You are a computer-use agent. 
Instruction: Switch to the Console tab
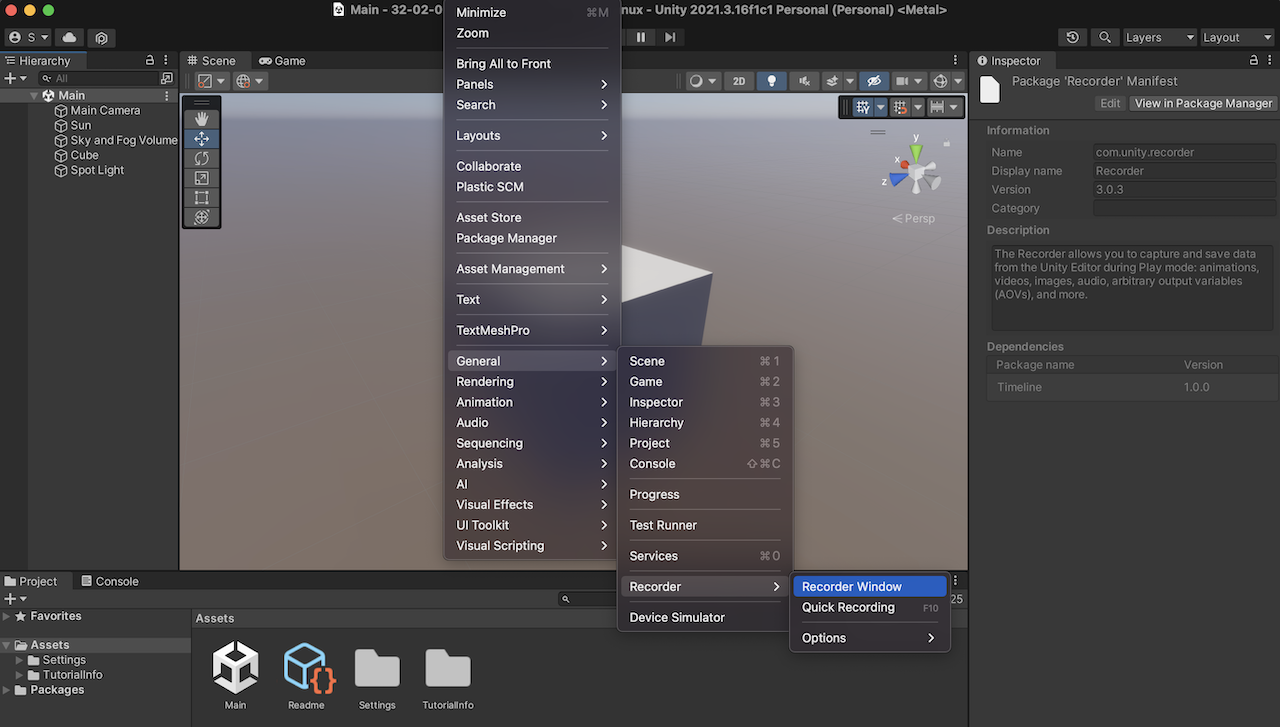point(109,581)
